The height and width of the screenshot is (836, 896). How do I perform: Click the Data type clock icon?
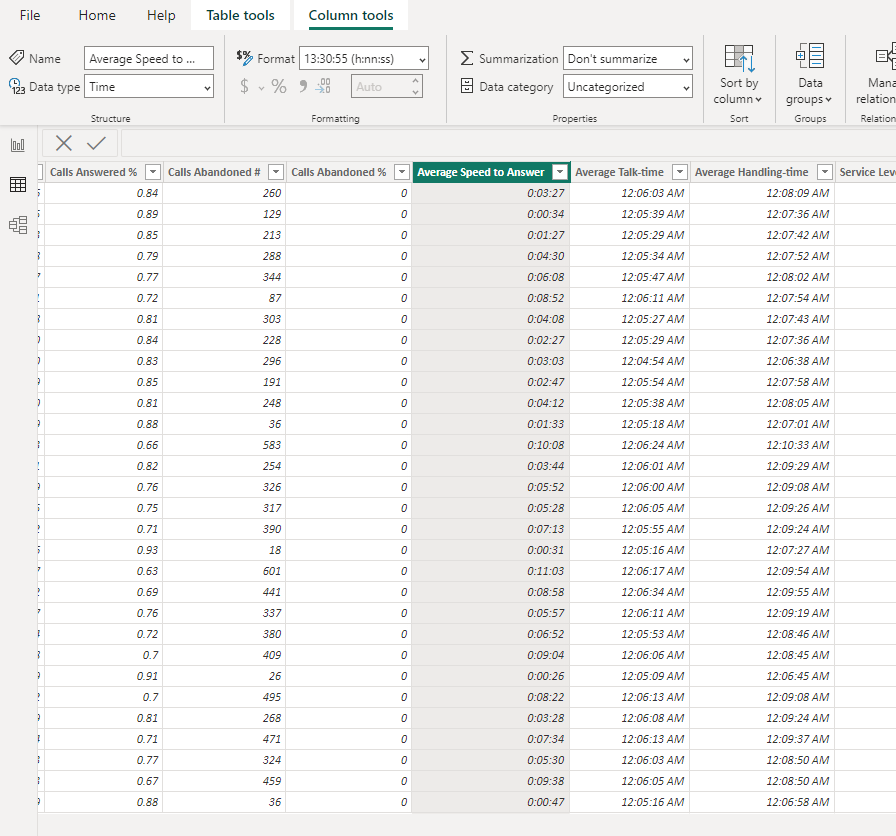tap(17, 86)
